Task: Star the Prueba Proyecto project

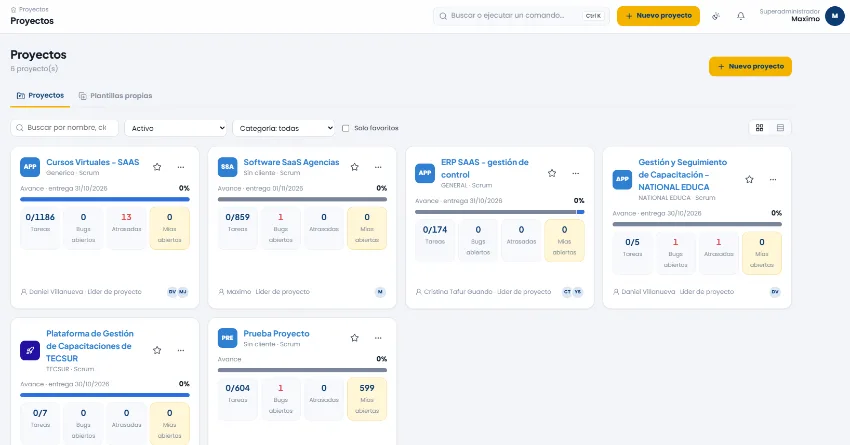Action: point(355,338)
